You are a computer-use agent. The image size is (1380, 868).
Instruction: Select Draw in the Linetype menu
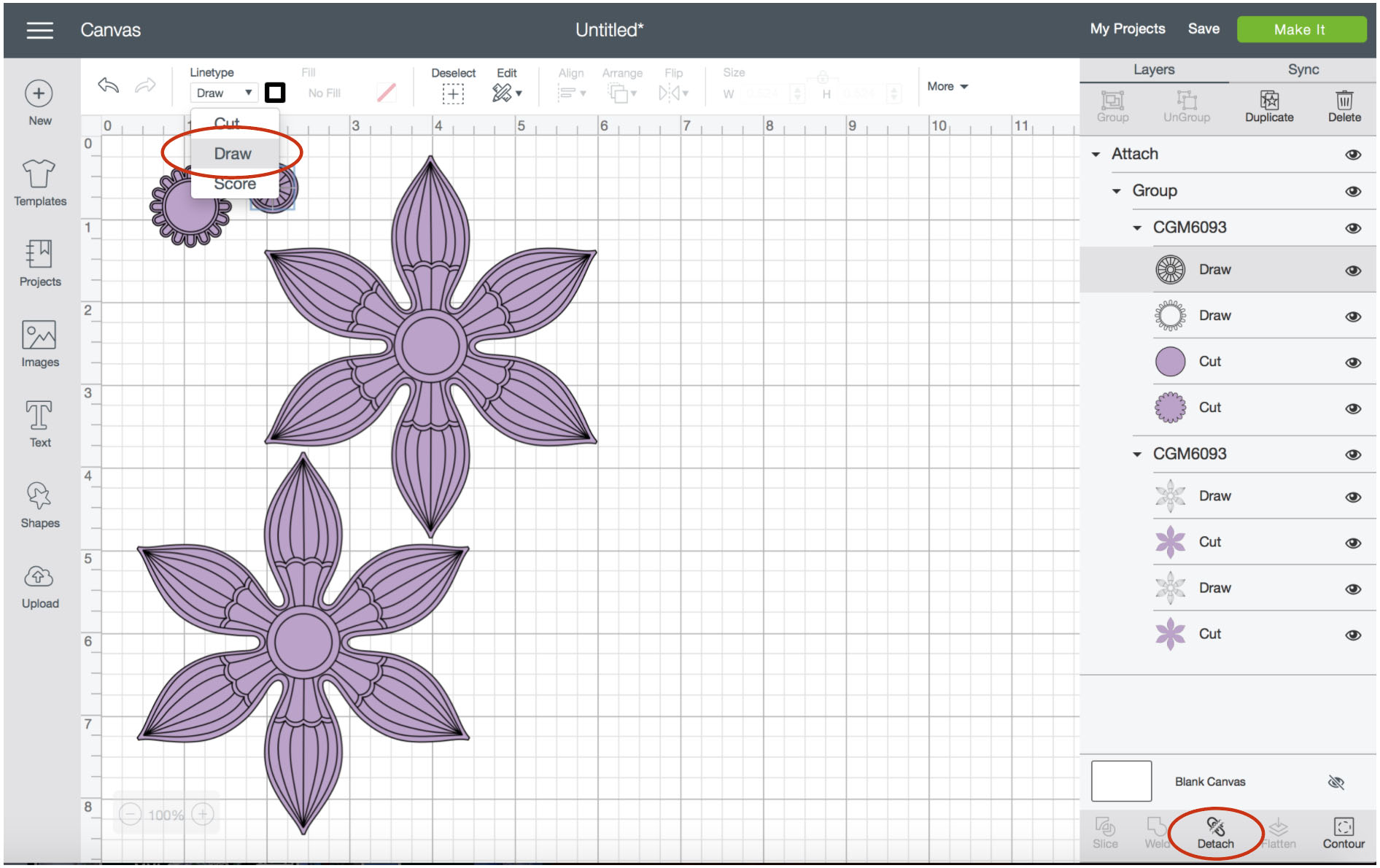coord(233,154)
